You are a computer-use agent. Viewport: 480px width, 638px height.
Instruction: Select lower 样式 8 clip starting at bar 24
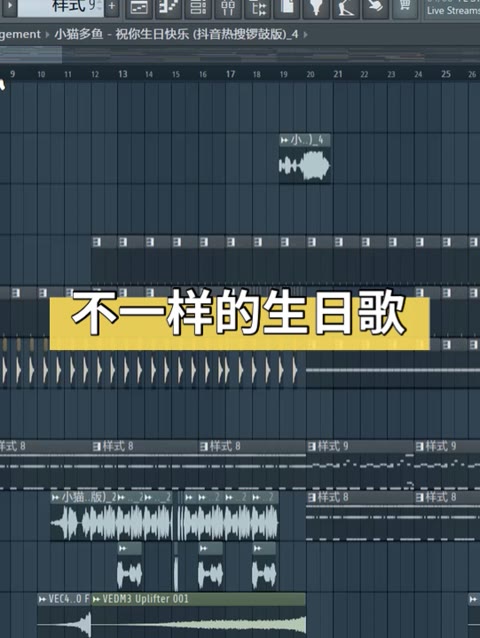pyautogui.click(x=447, y=516)
